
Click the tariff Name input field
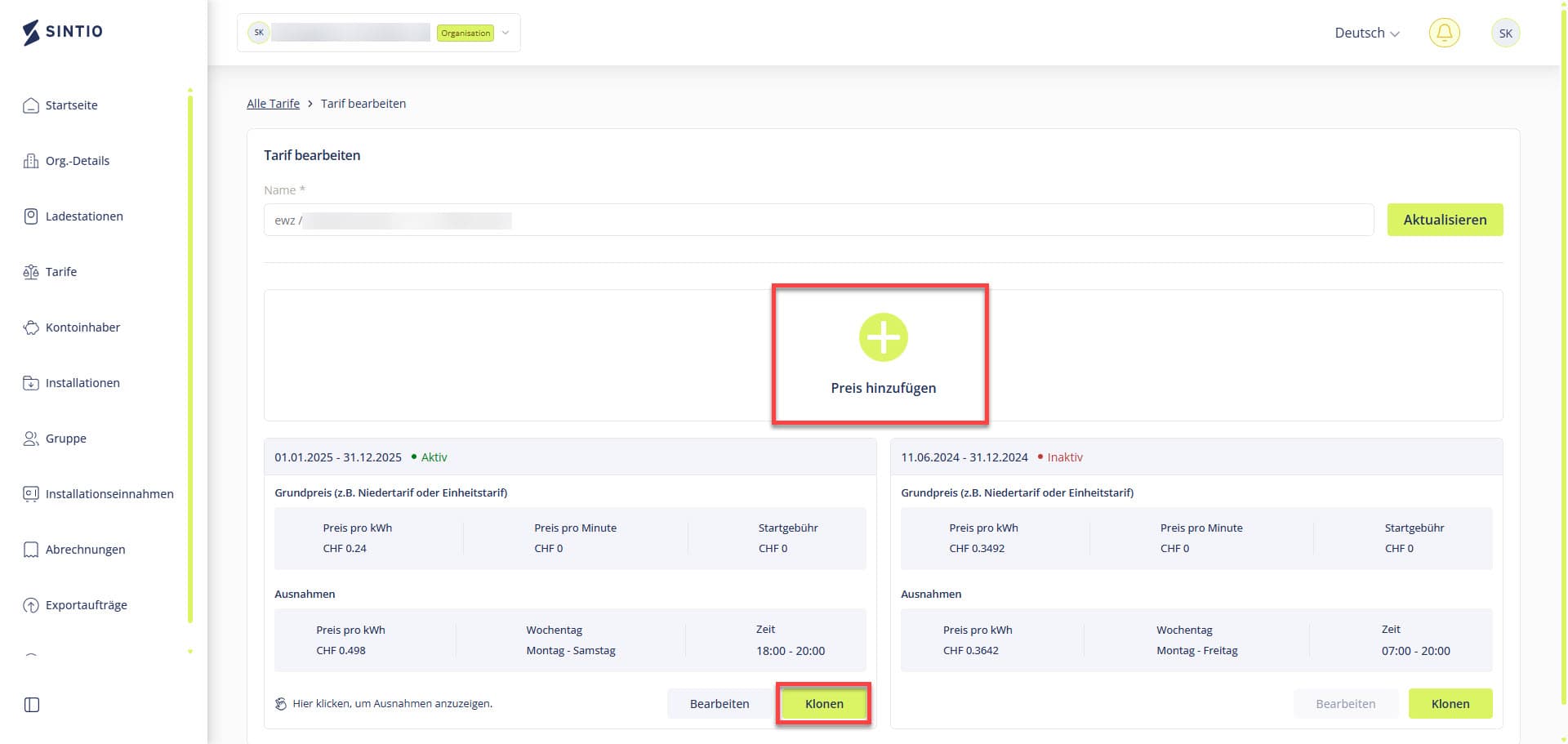click(817, 220)
